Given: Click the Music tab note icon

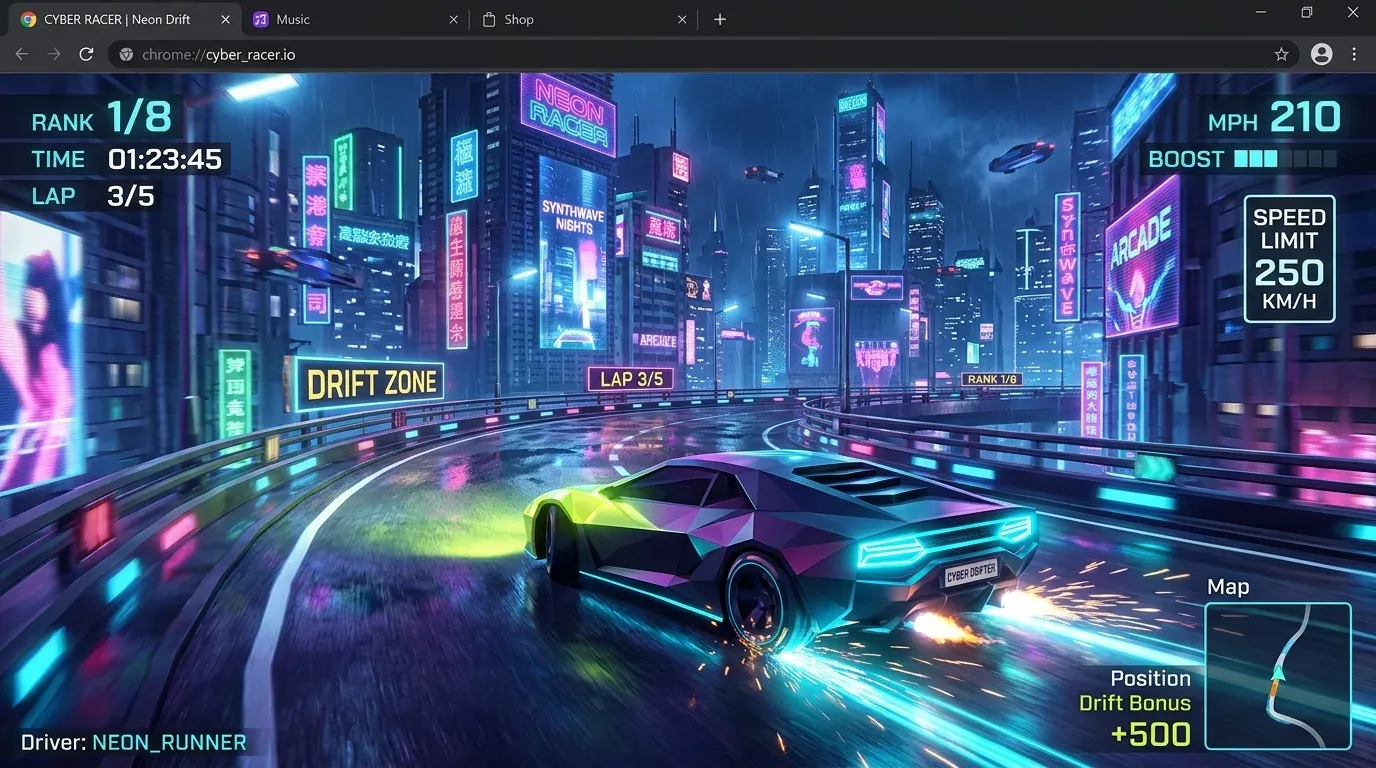Looking at the screenshot, I should pyautogui.click(x=261, y=19).
